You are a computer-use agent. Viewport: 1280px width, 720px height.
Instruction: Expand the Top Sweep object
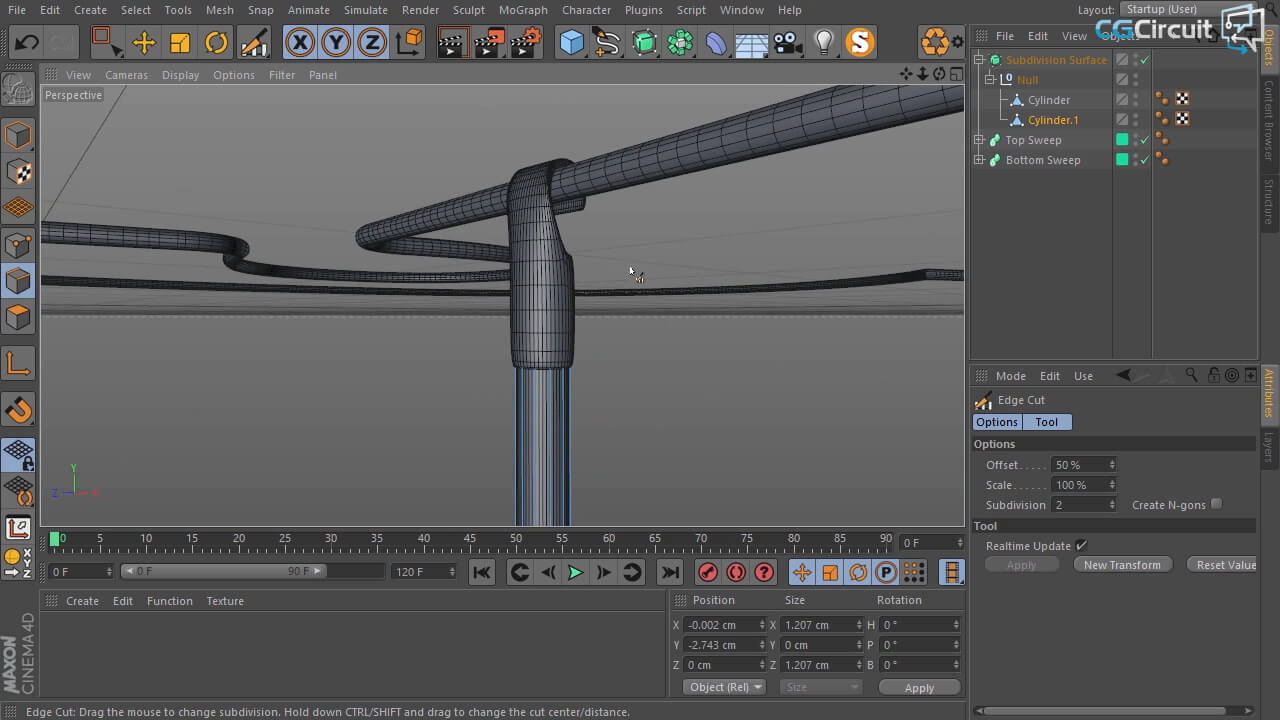[979, 140]
